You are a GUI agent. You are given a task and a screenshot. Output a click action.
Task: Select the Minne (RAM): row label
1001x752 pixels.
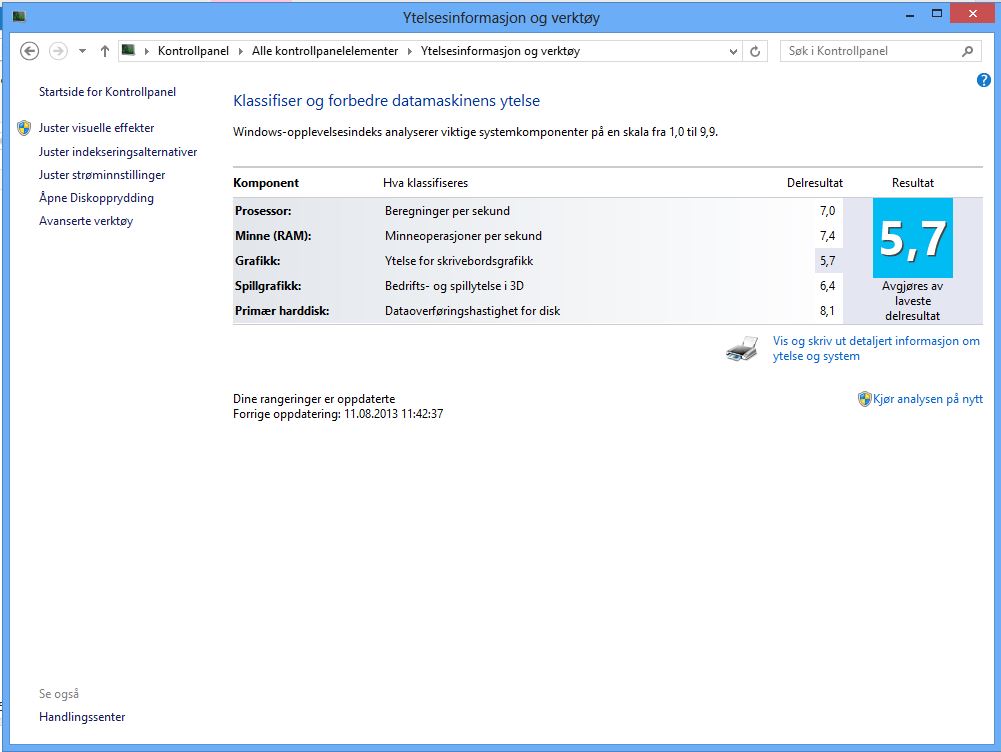273,236
